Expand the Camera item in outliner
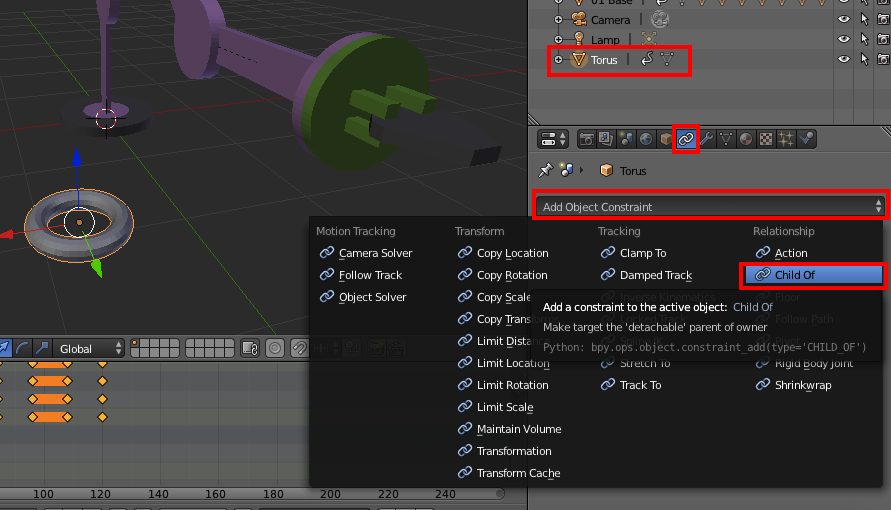Image resolution: width=891 pixels, height=510 pixels. click(559, 20)
